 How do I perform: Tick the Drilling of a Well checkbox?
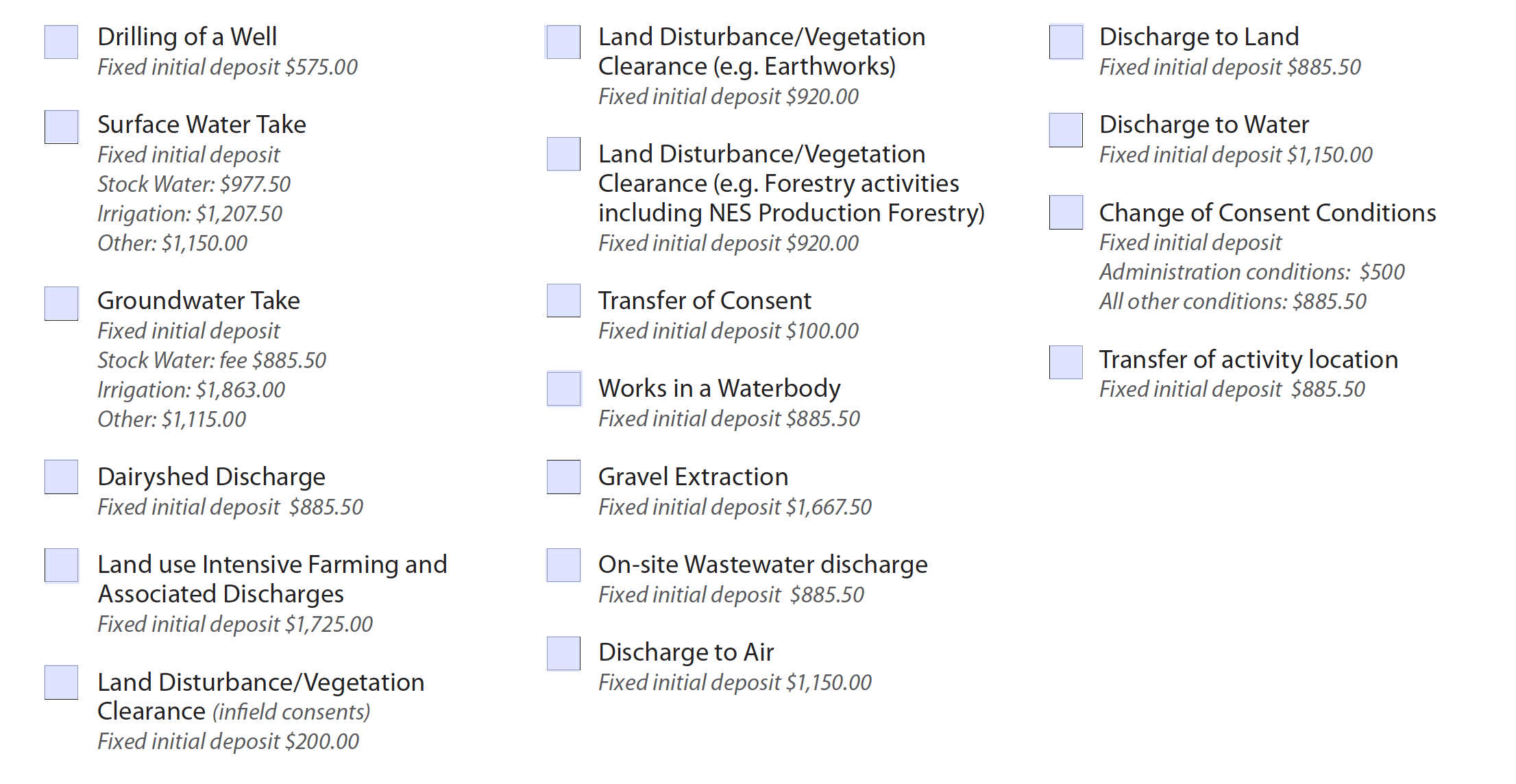pyautogui.click(x=61, y=42)
